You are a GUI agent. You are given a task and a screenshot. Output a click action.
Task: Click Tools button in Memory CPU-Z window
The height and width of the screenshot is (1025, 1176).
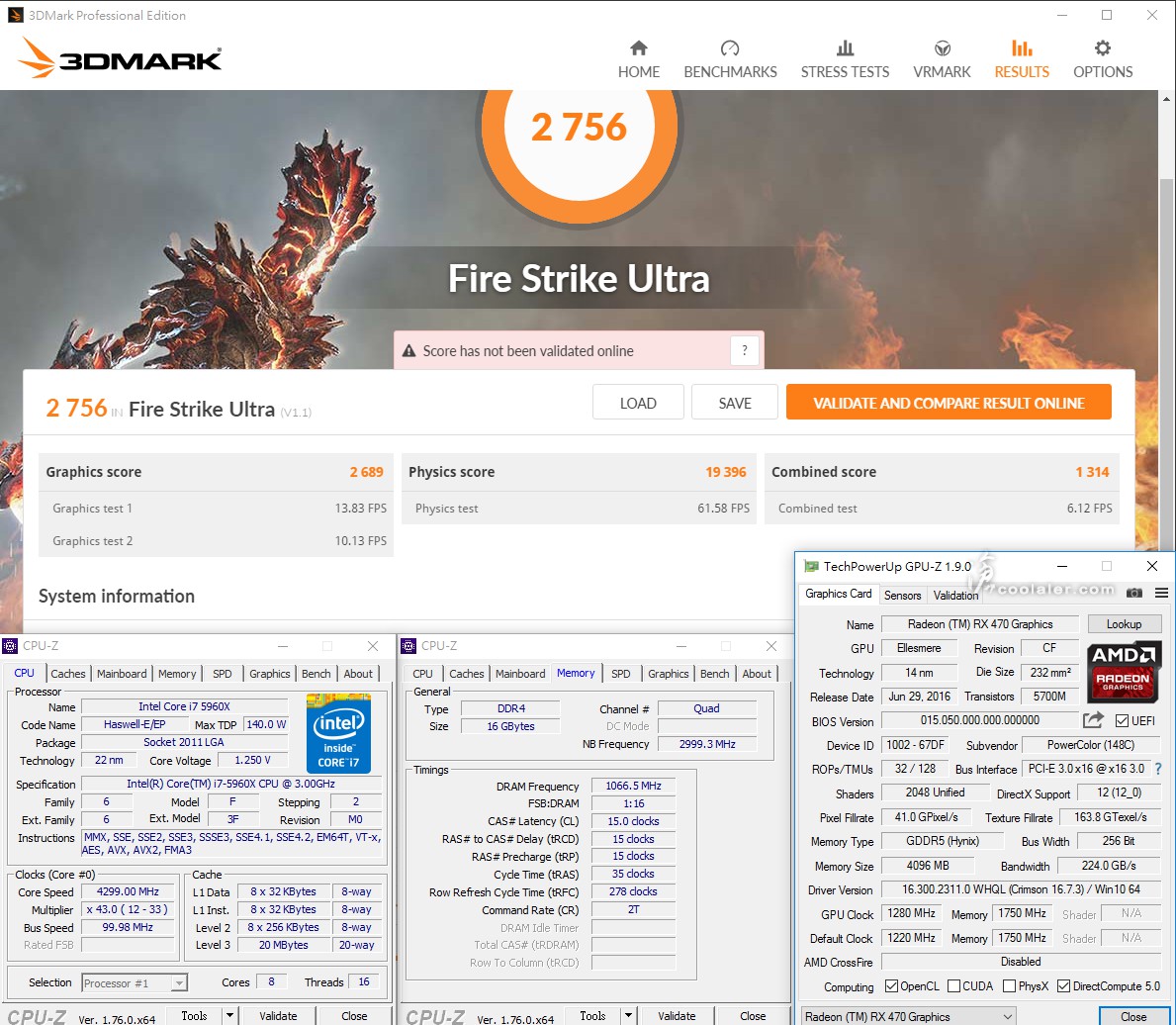(592, 1016)
